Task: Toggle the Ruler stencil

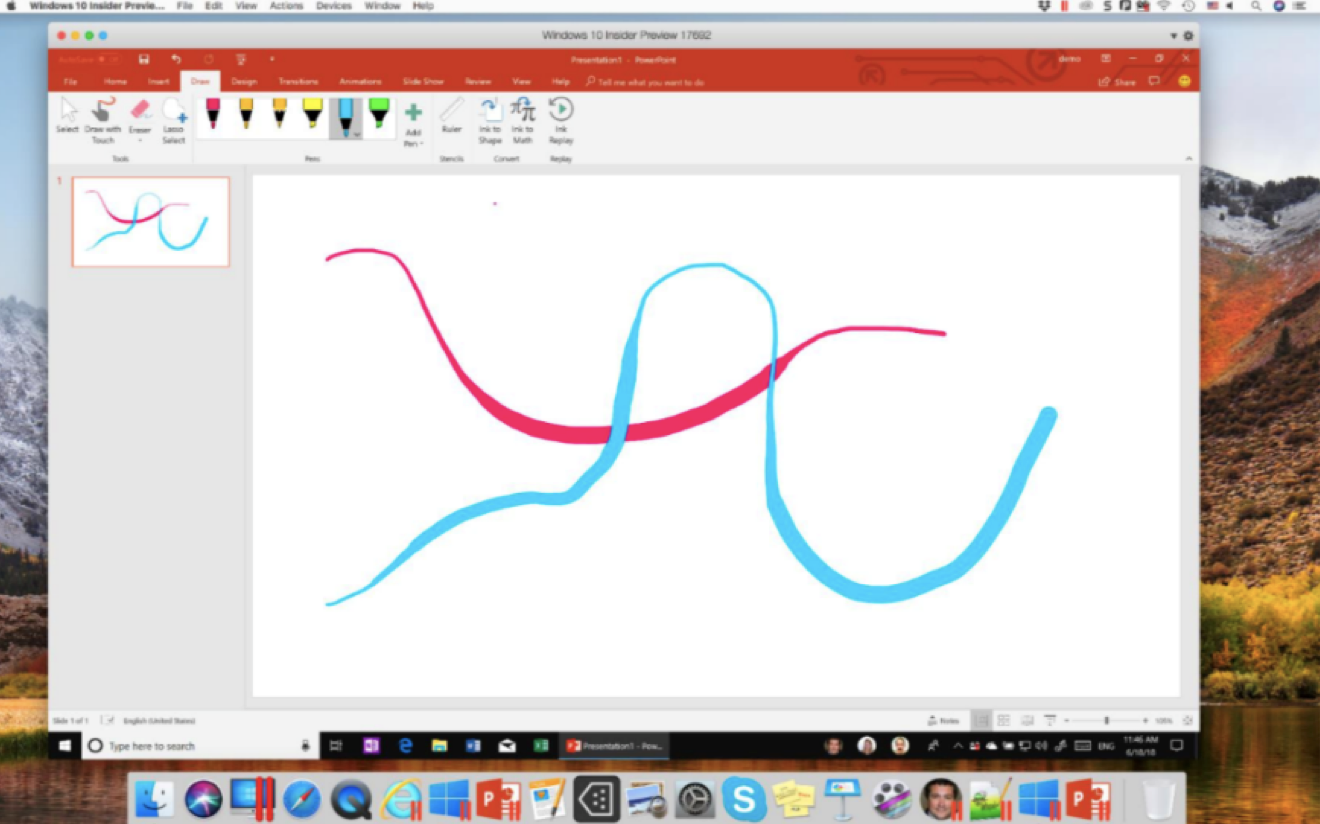Action: pos(451,116)
